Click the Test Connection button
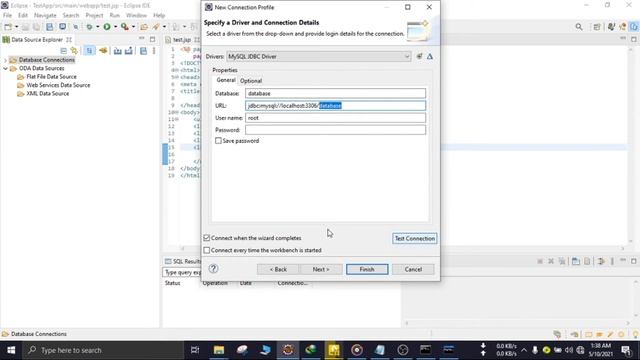 tap(415, 238)
